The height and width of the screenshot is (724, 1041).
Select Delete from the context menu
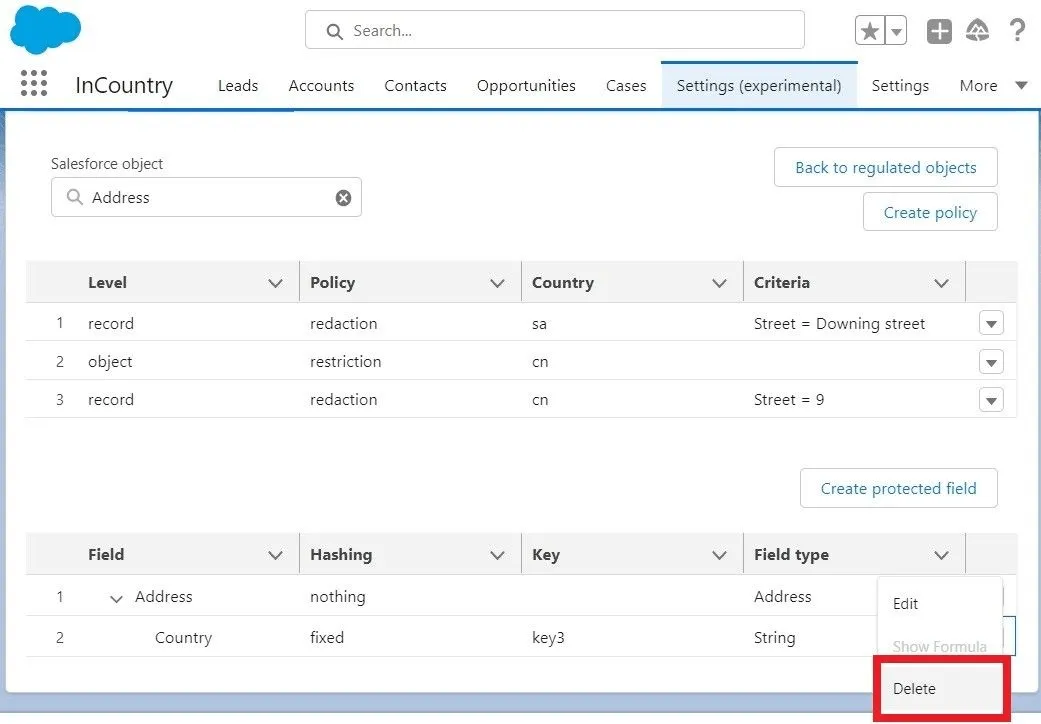914,689
